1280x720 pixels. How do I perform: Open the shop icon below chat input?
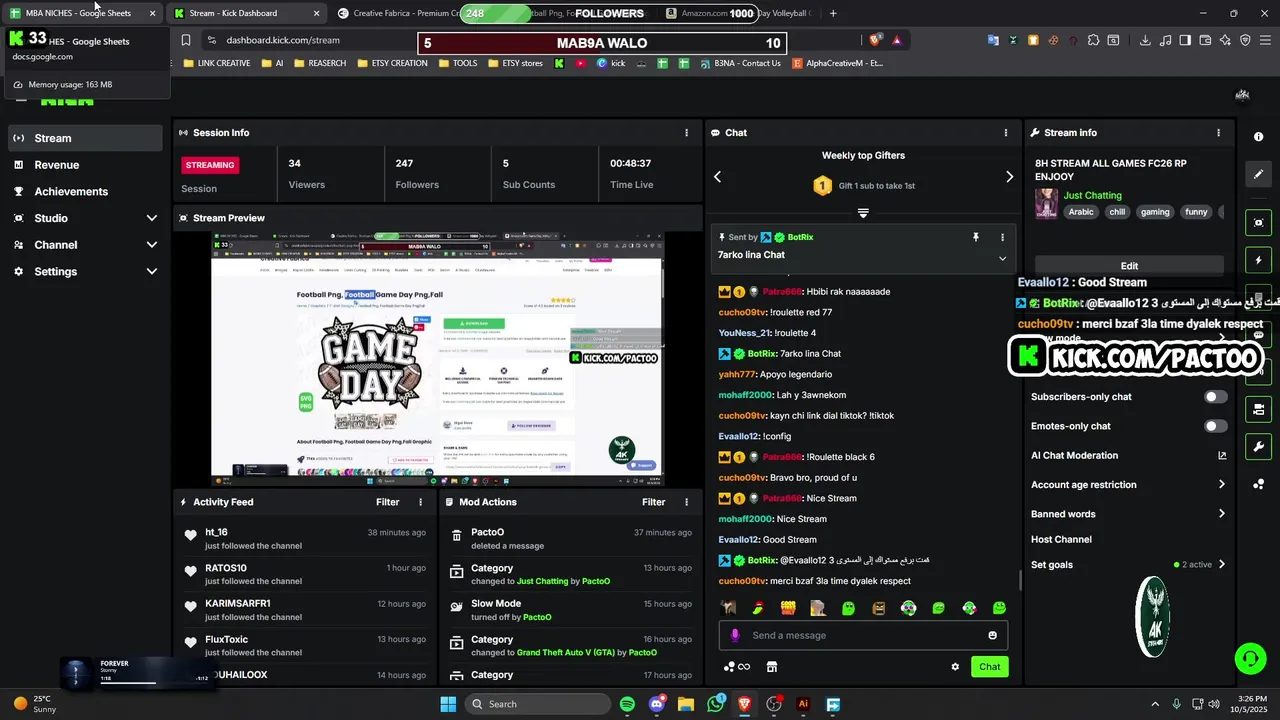coord(772,667)
